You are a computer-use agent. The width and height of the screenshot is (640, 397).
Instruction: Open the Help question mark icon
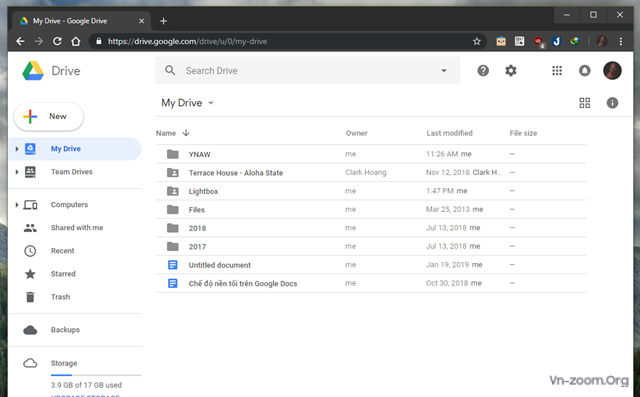tap(483, 71)
